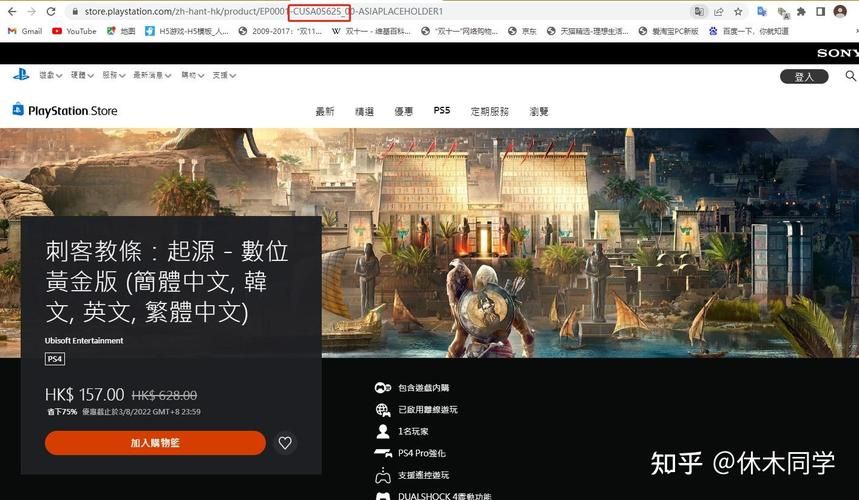859x500 pixels.
Task: Click the PlayStation Store bag logo
Action: click(18, 109)
